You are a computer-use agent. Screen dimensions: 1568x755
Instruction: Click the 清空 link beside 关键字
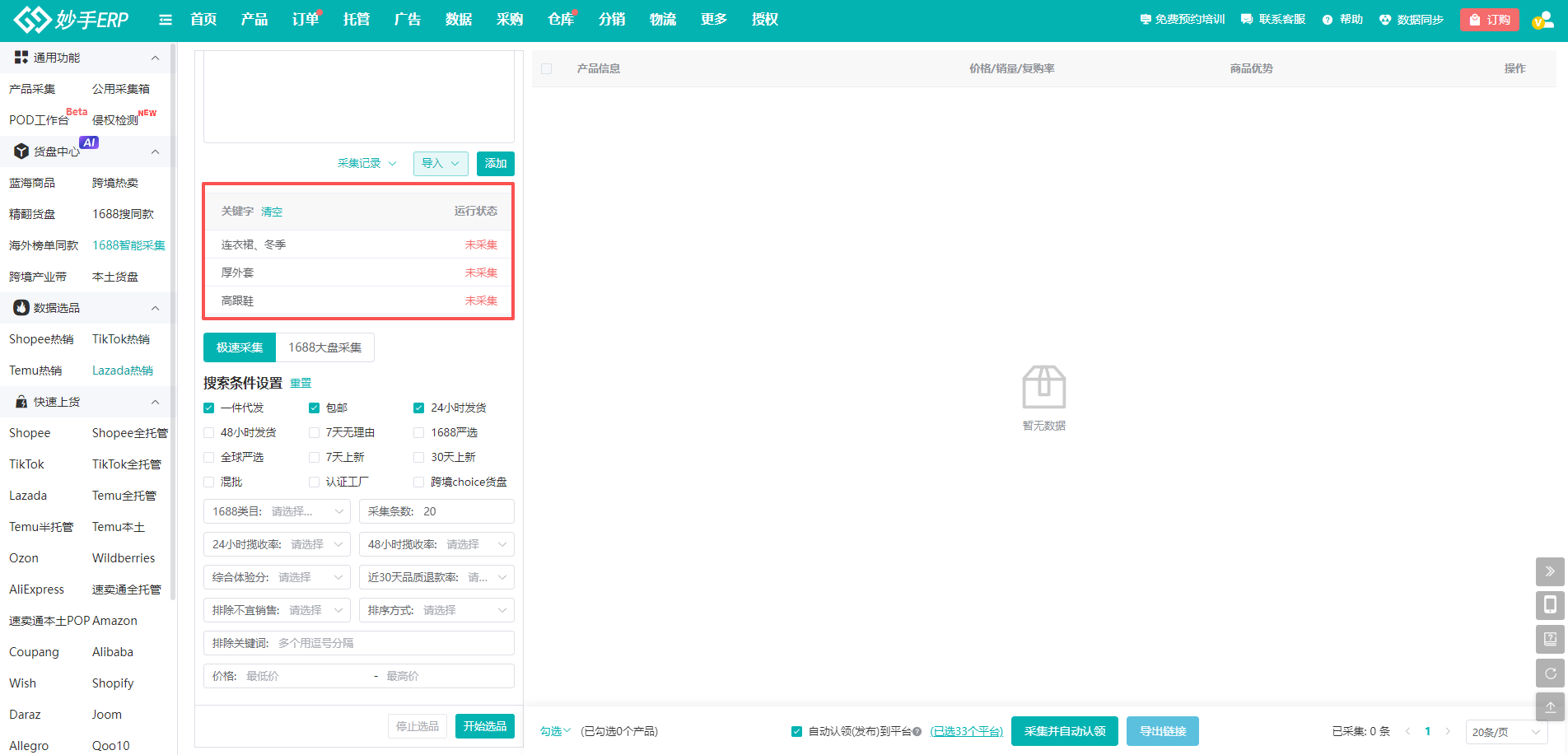[272, 212]
